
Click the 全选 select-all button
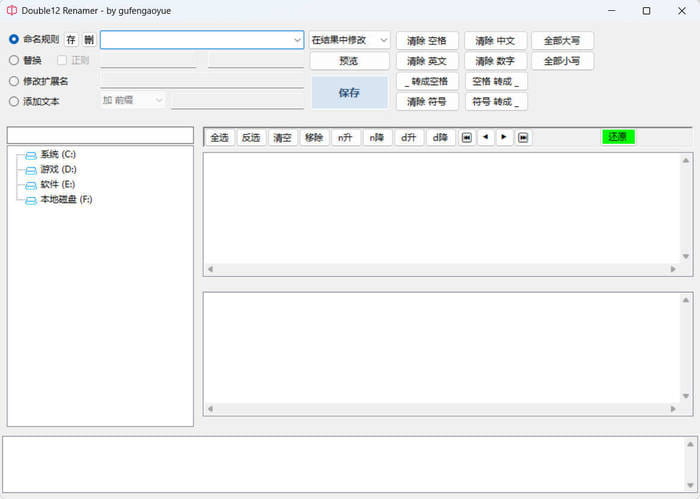click(219, 137)
